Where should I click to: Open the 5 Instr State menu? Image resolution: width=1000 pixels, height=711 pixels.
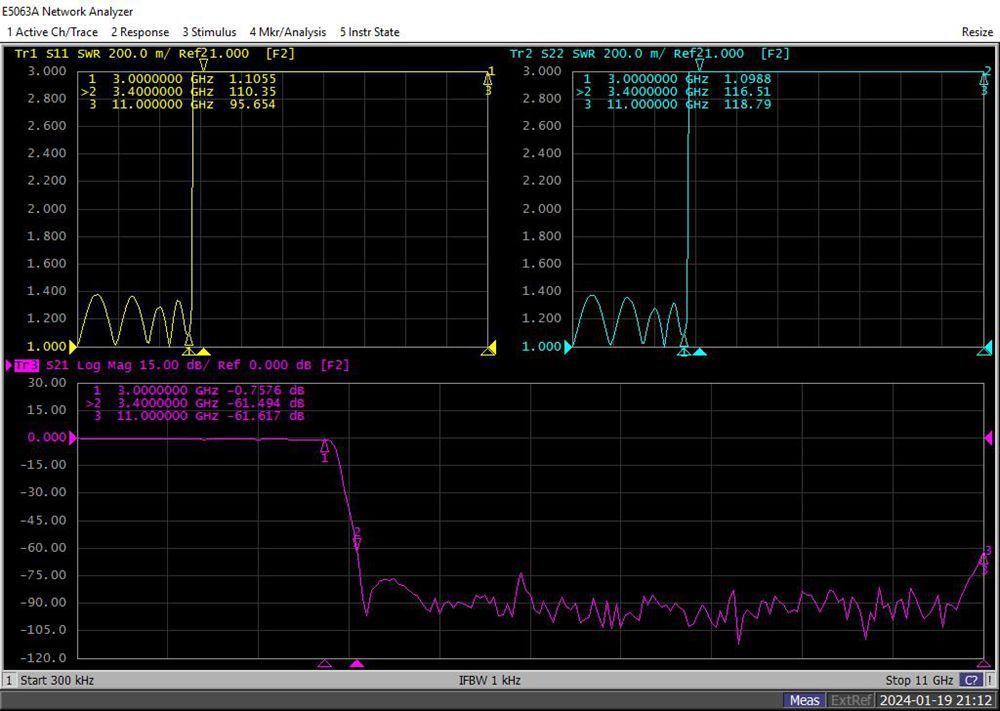click(x=369, y=32)
